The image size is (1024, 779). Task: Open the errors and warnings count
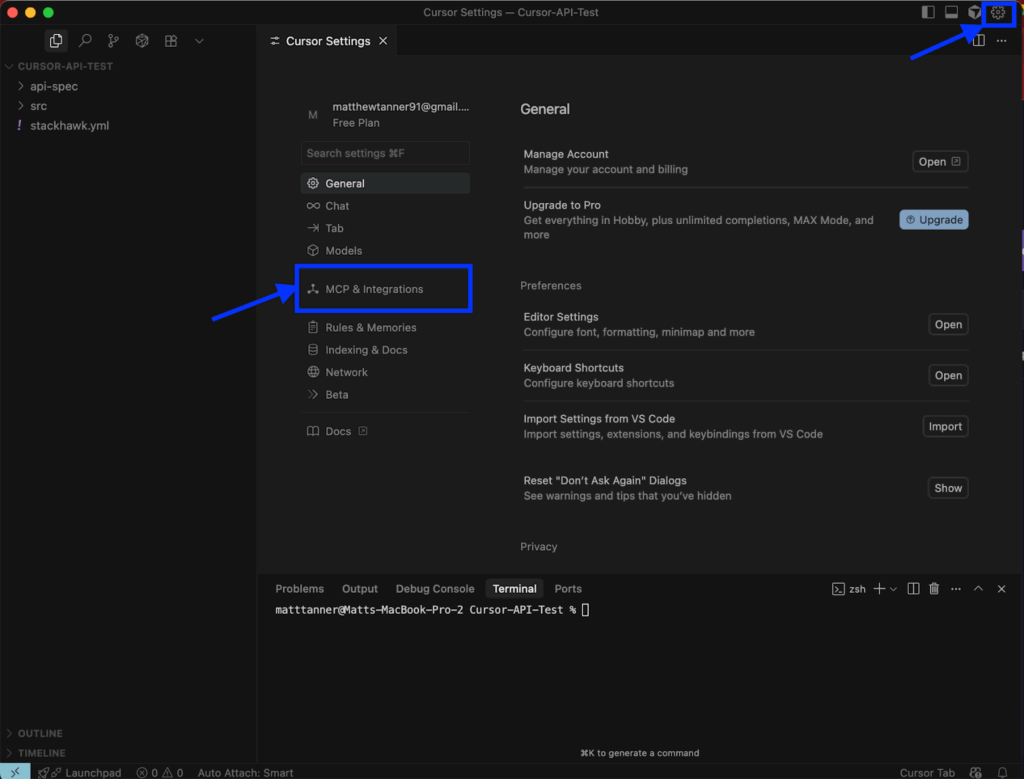(160, 772)
